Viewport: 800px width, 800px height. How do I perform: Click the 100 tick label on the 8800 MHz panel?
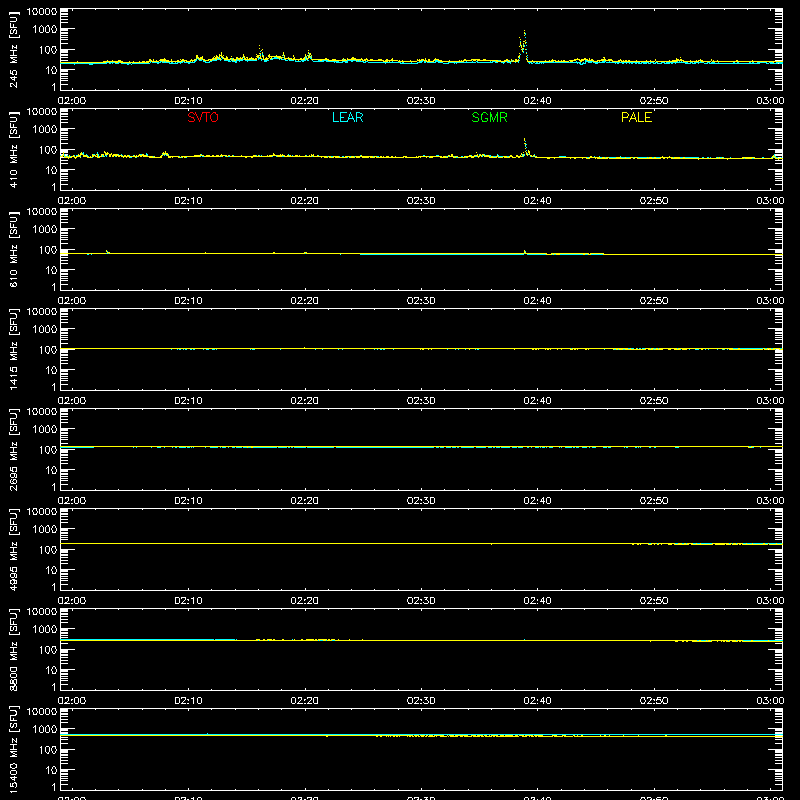pyautogui.click(x=48, y=650)
